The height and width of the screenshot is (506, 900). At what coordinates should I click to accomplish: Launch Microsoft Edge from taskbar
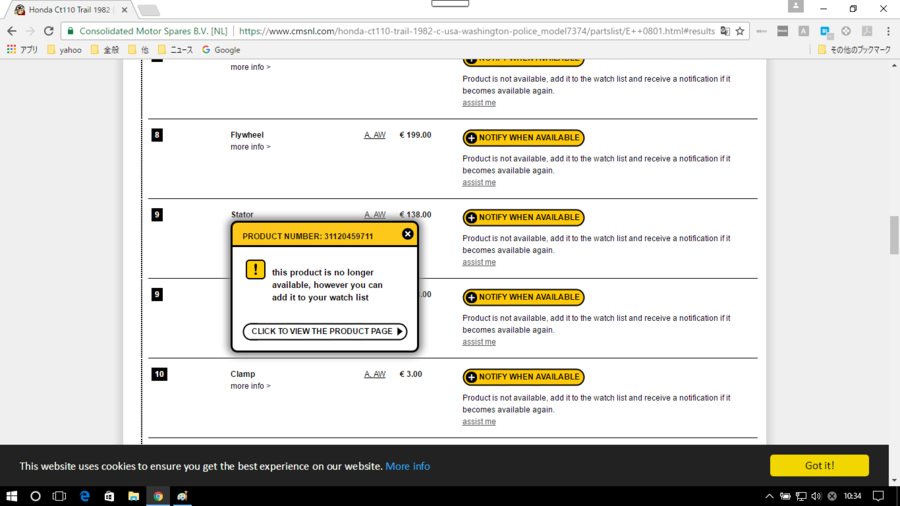coord(84,496)
